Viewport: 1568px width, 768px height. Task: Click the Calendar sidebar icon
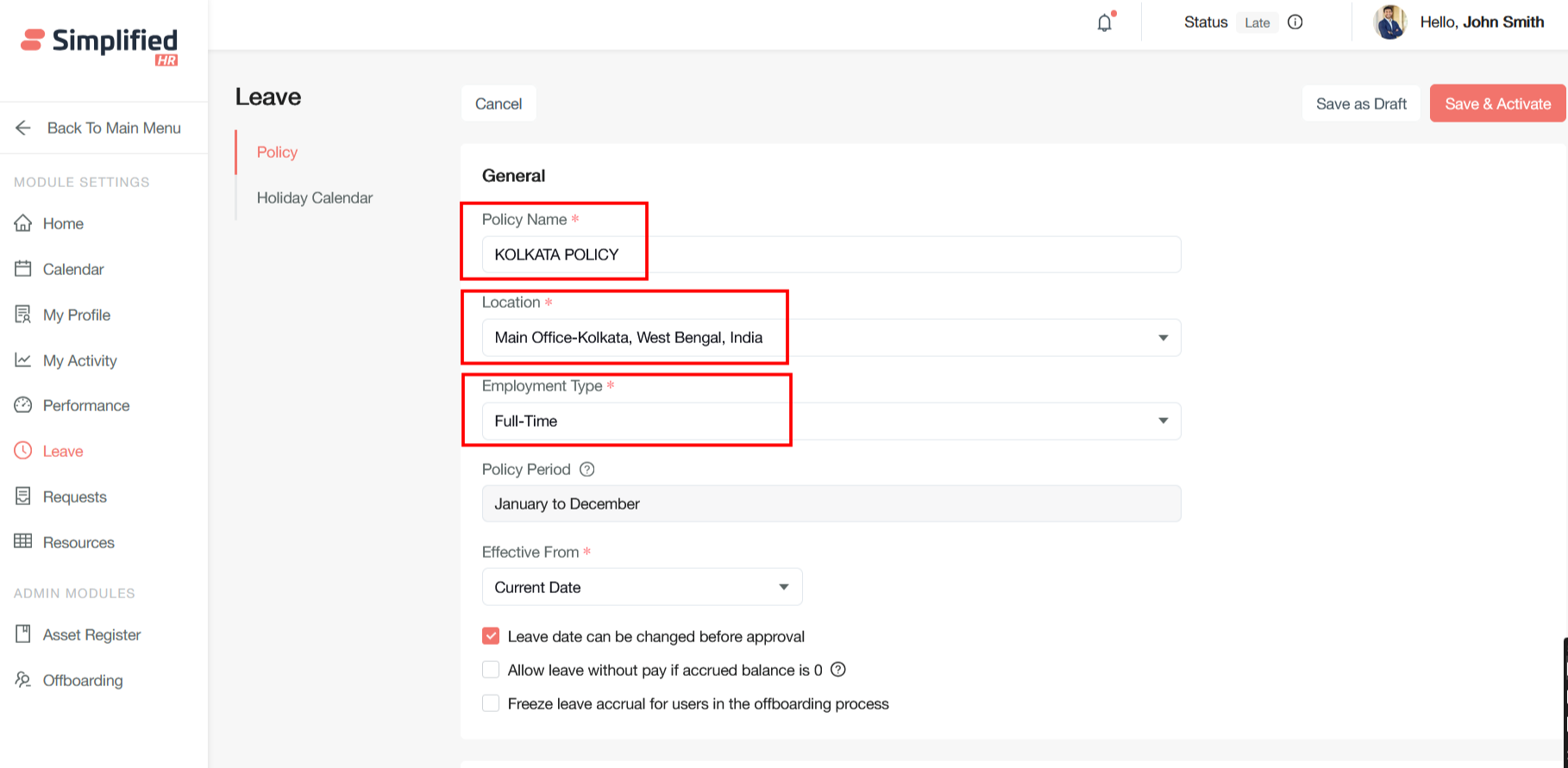[23, 269]
